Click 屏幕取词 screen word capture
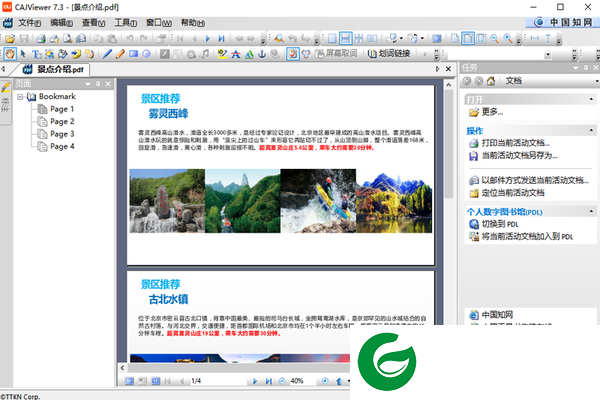 [x=336, y=54]
